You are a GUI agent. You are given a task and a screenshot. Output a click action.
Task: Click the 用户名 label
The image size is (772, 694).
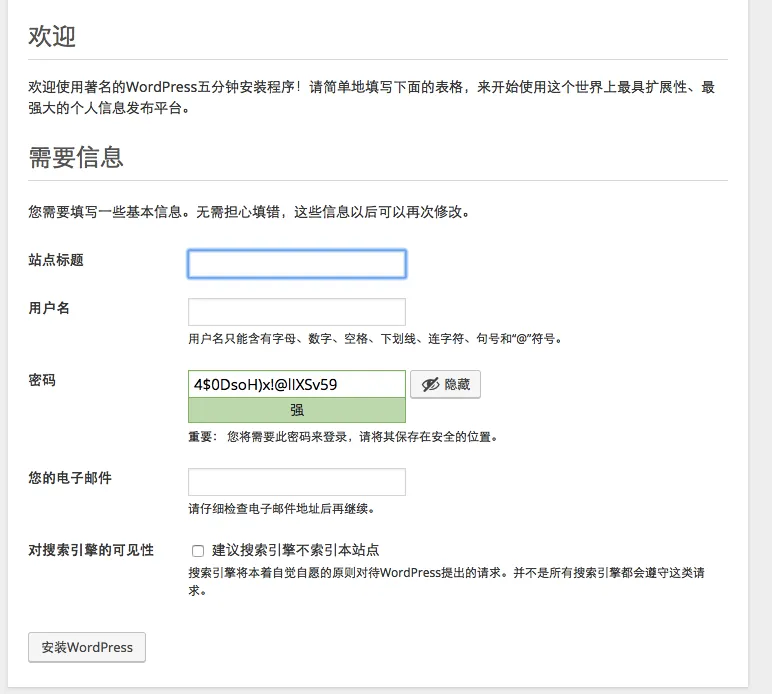click(x=49, y=308)
